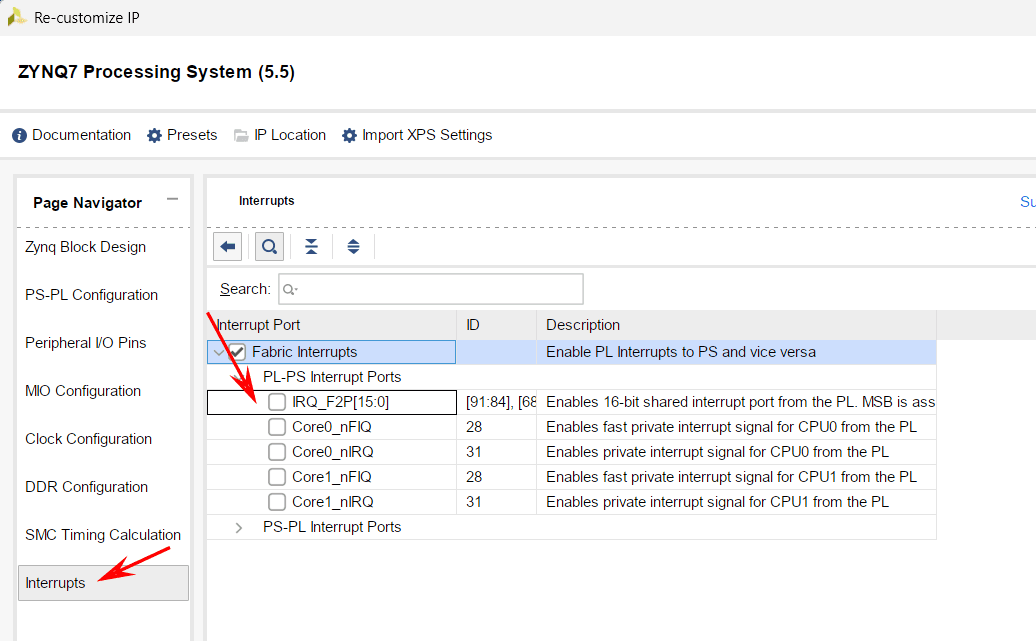Open the Zynq Block Design page

(x=85, y=247)
